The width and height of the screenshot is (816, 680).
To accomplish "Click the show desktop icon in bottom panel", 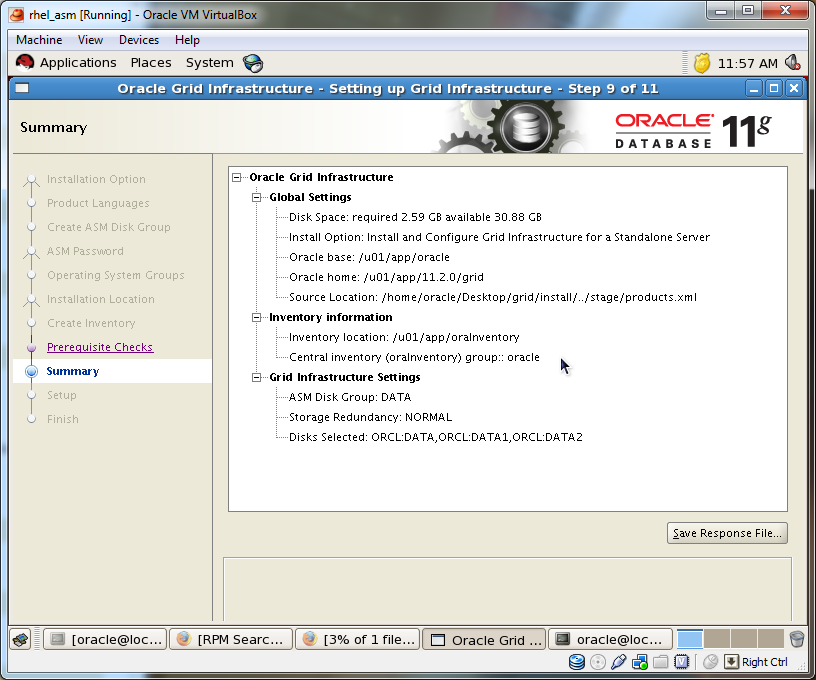I will tap(21, 639).
